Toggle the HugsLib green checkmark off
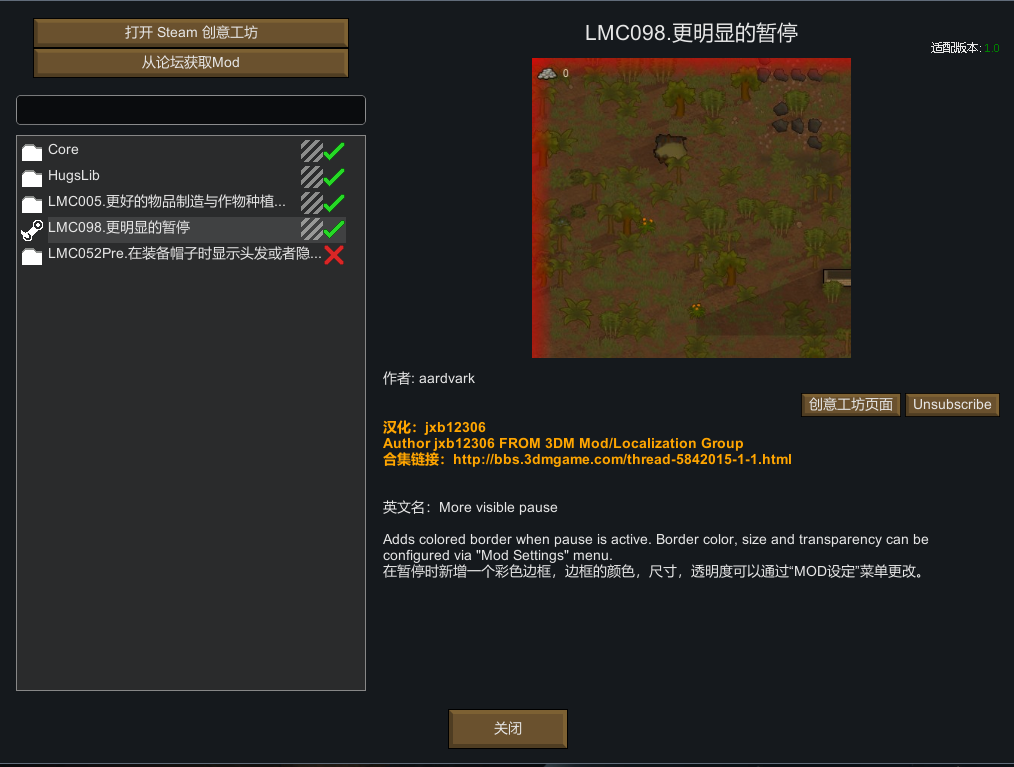This screenshot has width=1014, height=767. tap(334, 177)
